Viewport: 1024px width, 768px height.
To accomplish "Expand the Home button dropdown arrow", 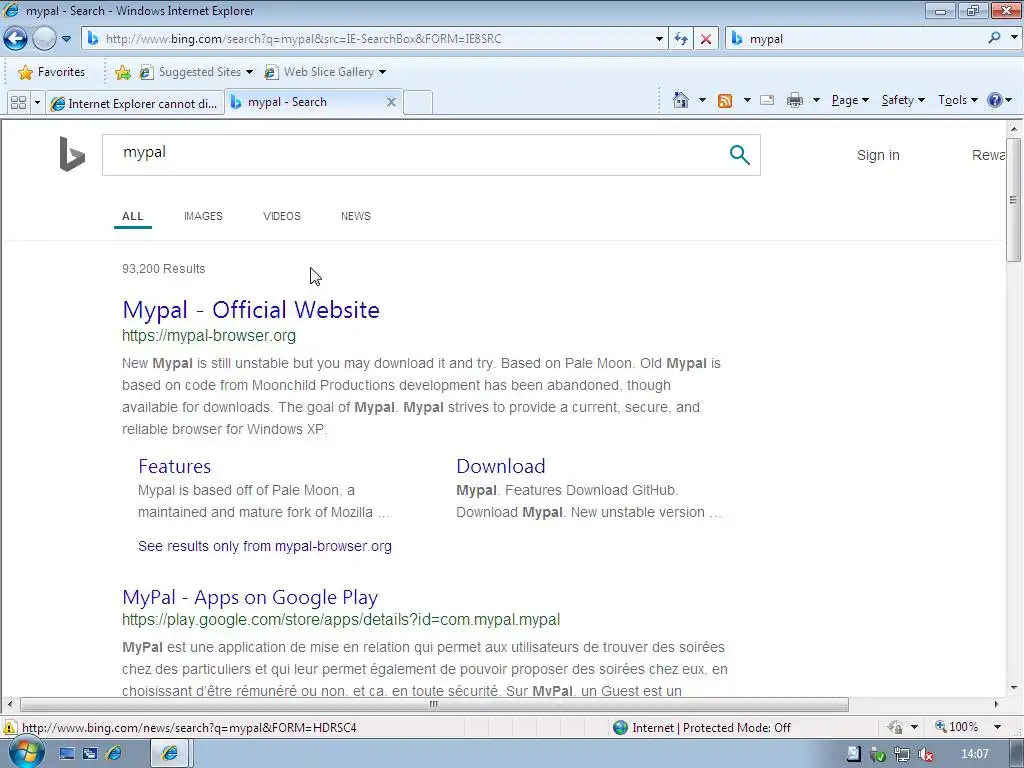I will click(702, 100).
